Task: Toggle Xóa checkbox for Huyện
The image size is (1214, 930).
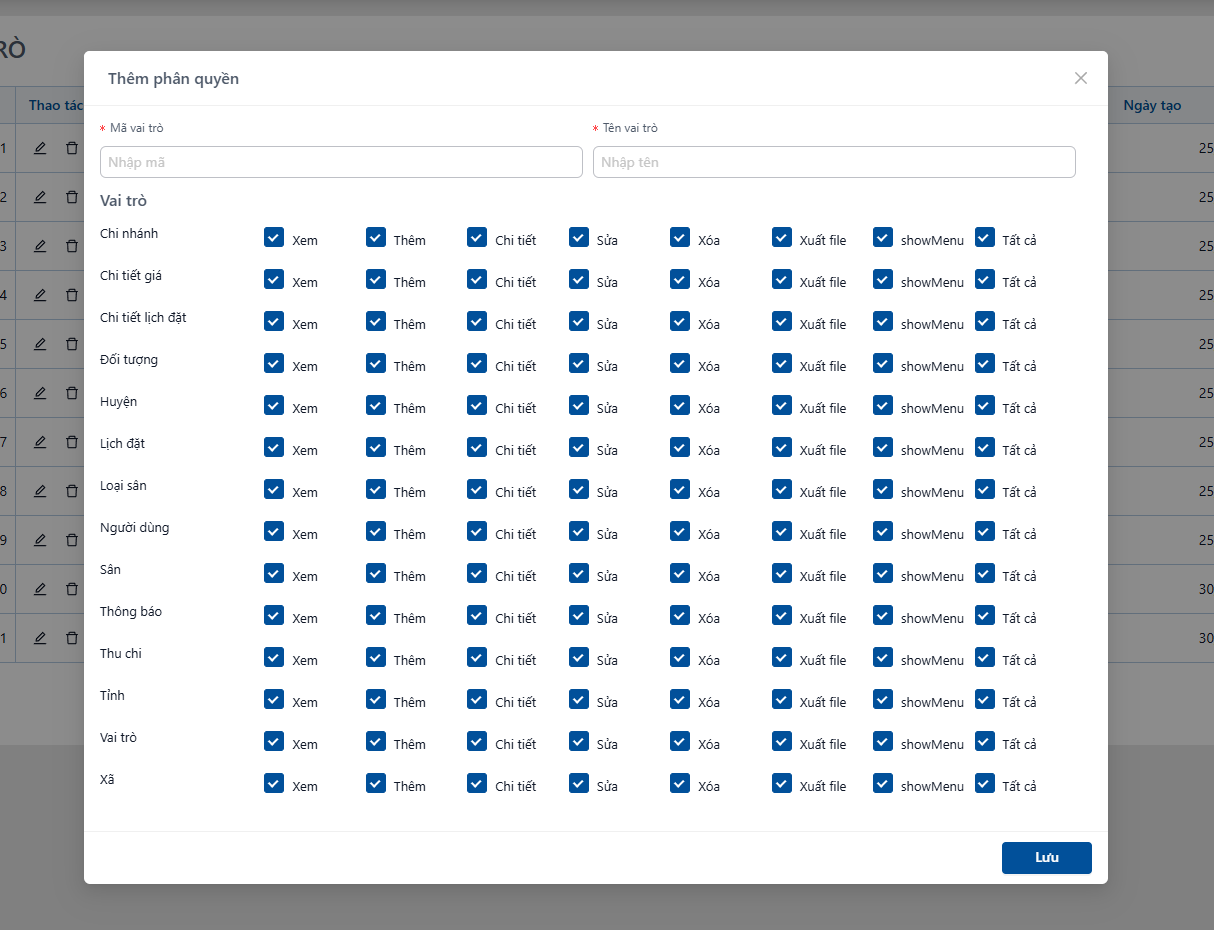Action: pos(680,405)
